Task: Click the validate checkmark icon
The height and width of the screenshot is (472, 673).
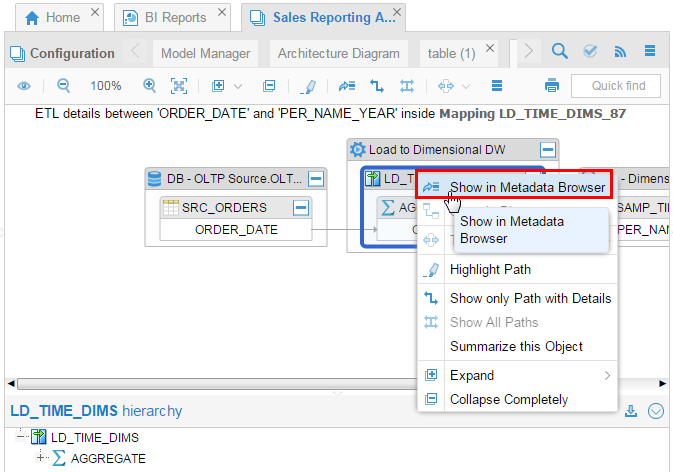Action: click(x=590, y=51)
